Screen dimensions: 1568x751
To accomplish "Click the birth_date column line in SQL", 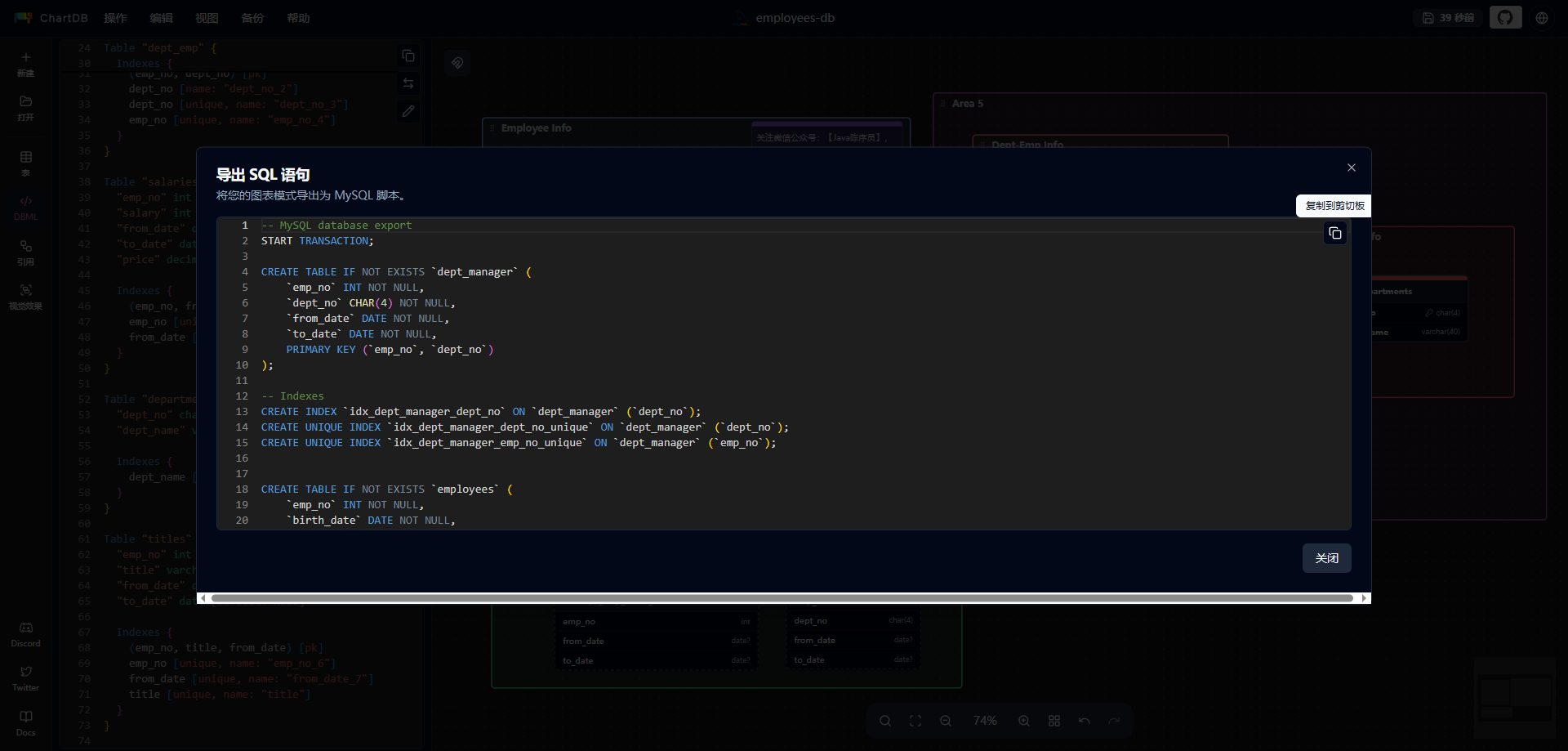I will tap(371, 521).
